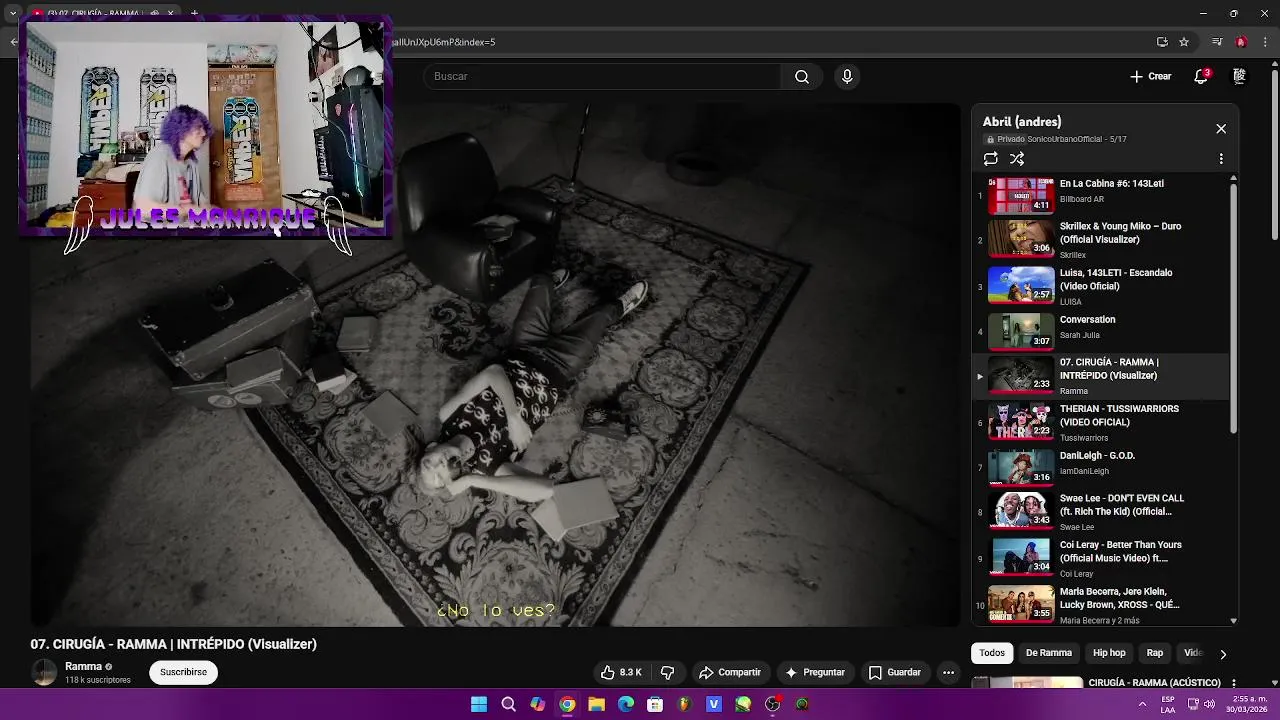Screen dimensions: 1280x720
Task: Click the Suscribirse button
Action: click(x=183, y=673)
